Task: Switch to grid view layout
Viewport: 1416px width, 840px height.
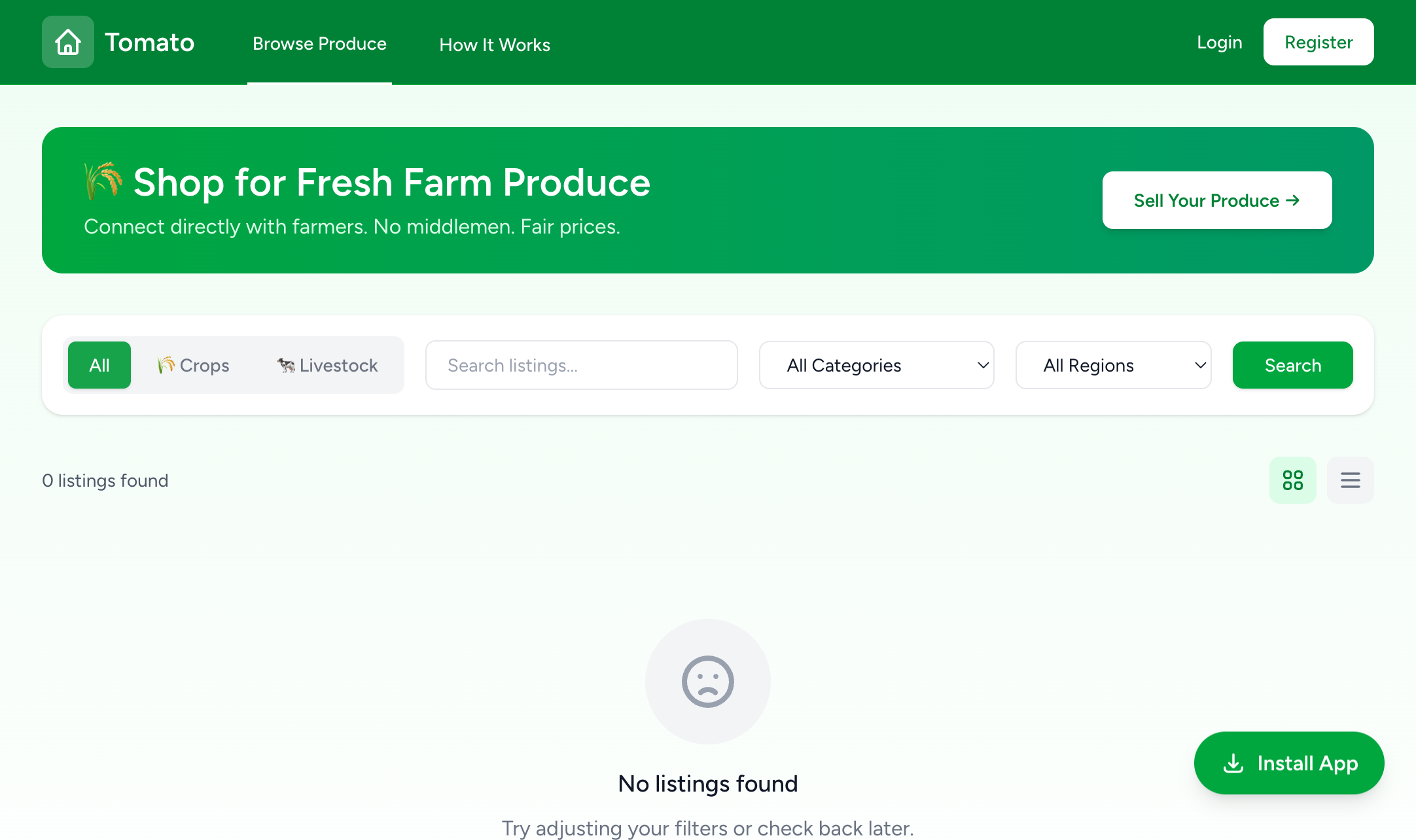Action: [1292, 480]
